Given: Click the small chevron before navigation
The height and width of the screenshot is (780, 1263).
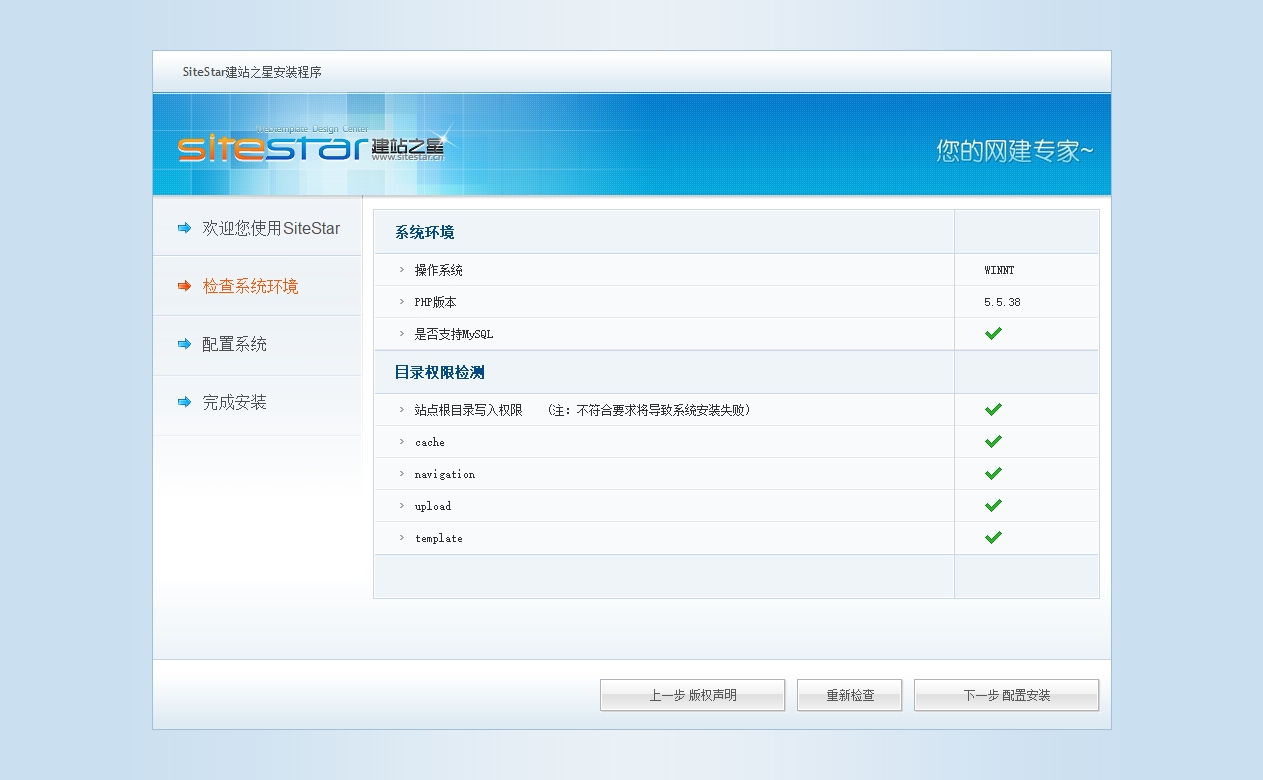Looking at the screenshot, I should click(x=402, y=474).
